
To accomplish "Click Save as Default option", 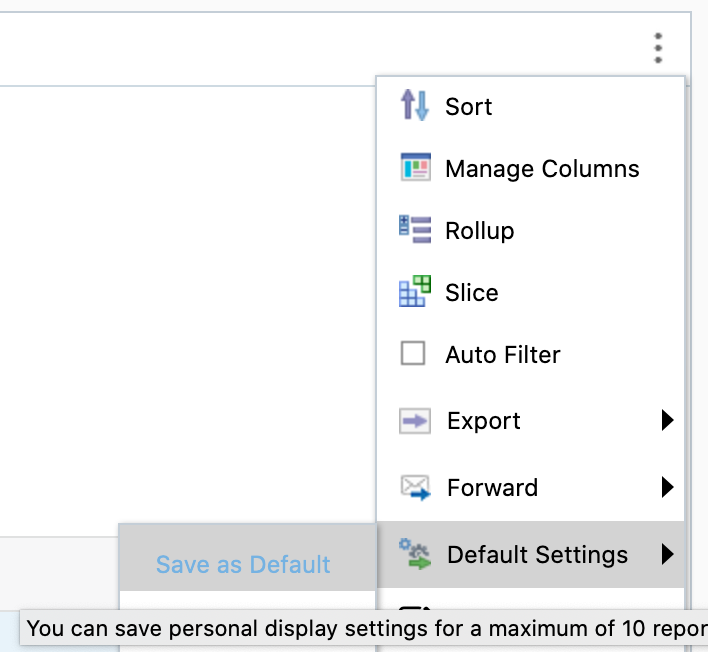I will coord(243,565).
